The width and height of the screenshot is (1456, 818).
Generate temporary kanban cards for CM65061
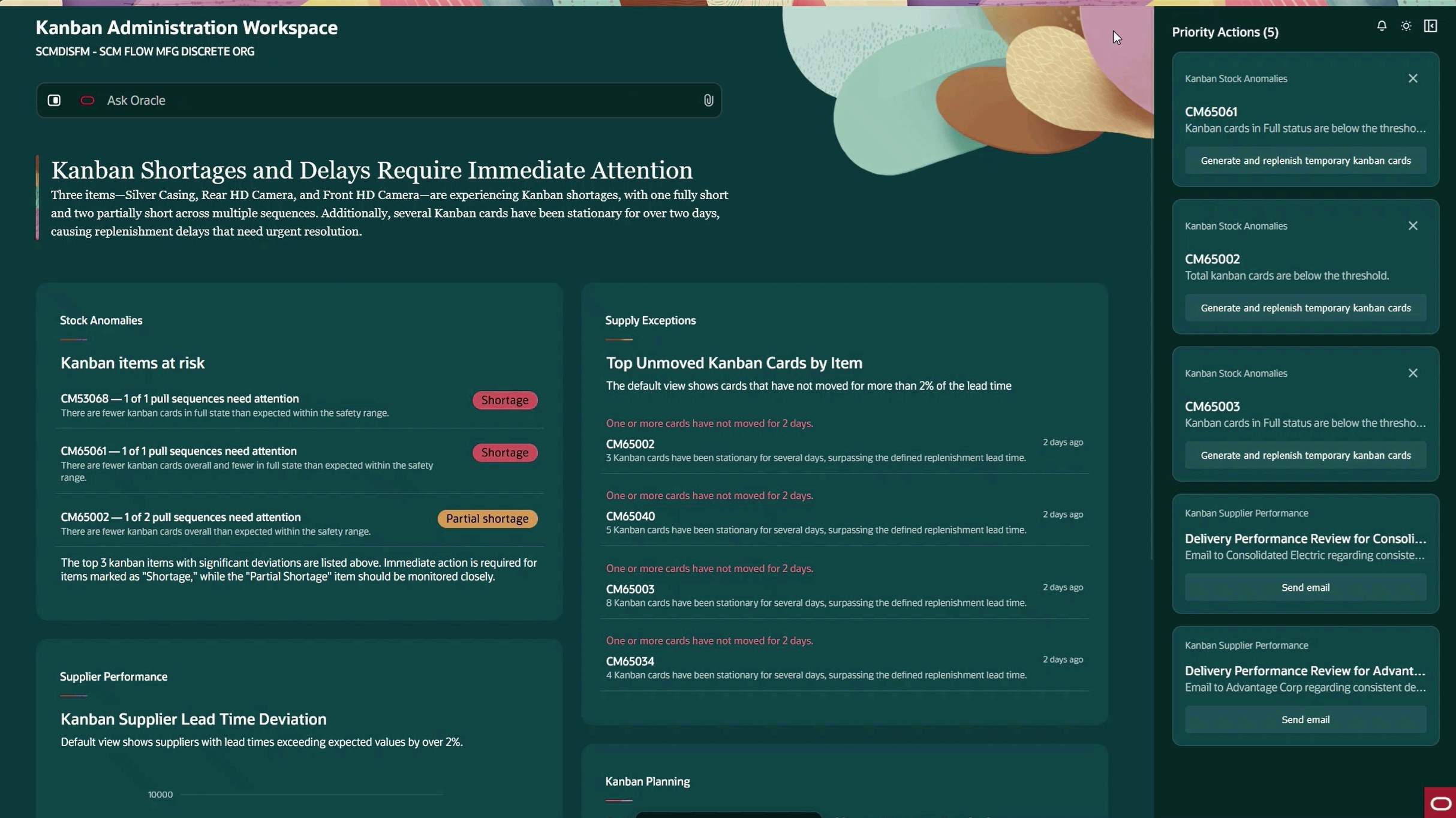(1305, 161)
